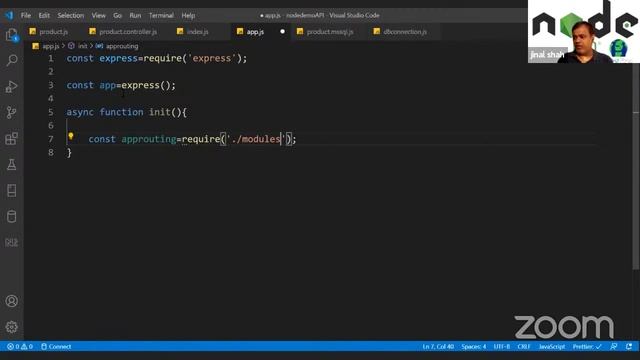Open the database cylinder icon
The image size is (640, 360).
coord(11,217)
